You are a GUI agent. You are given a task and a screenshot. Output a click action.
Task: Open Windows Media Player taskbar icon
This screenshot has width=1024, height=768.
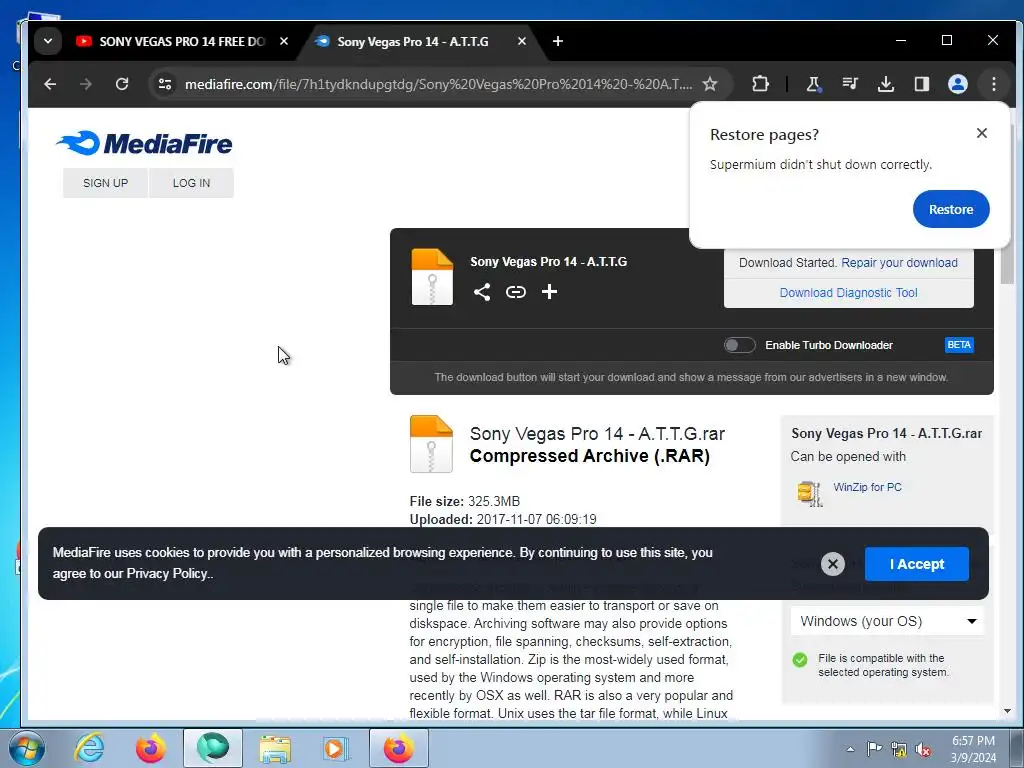tap(337, 748)
